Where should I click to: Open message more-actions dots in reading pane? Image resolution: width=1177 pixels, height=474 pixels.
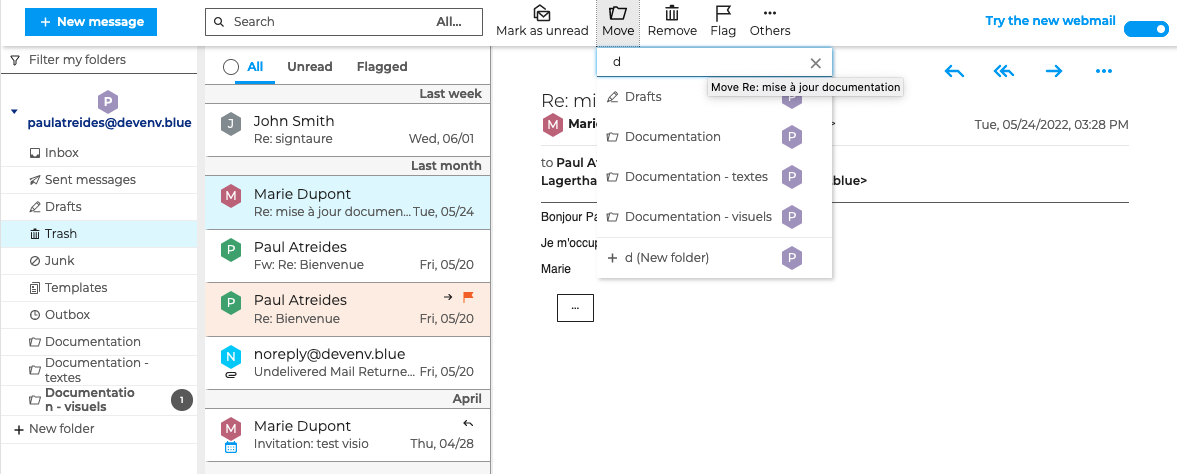[1103, 71]
